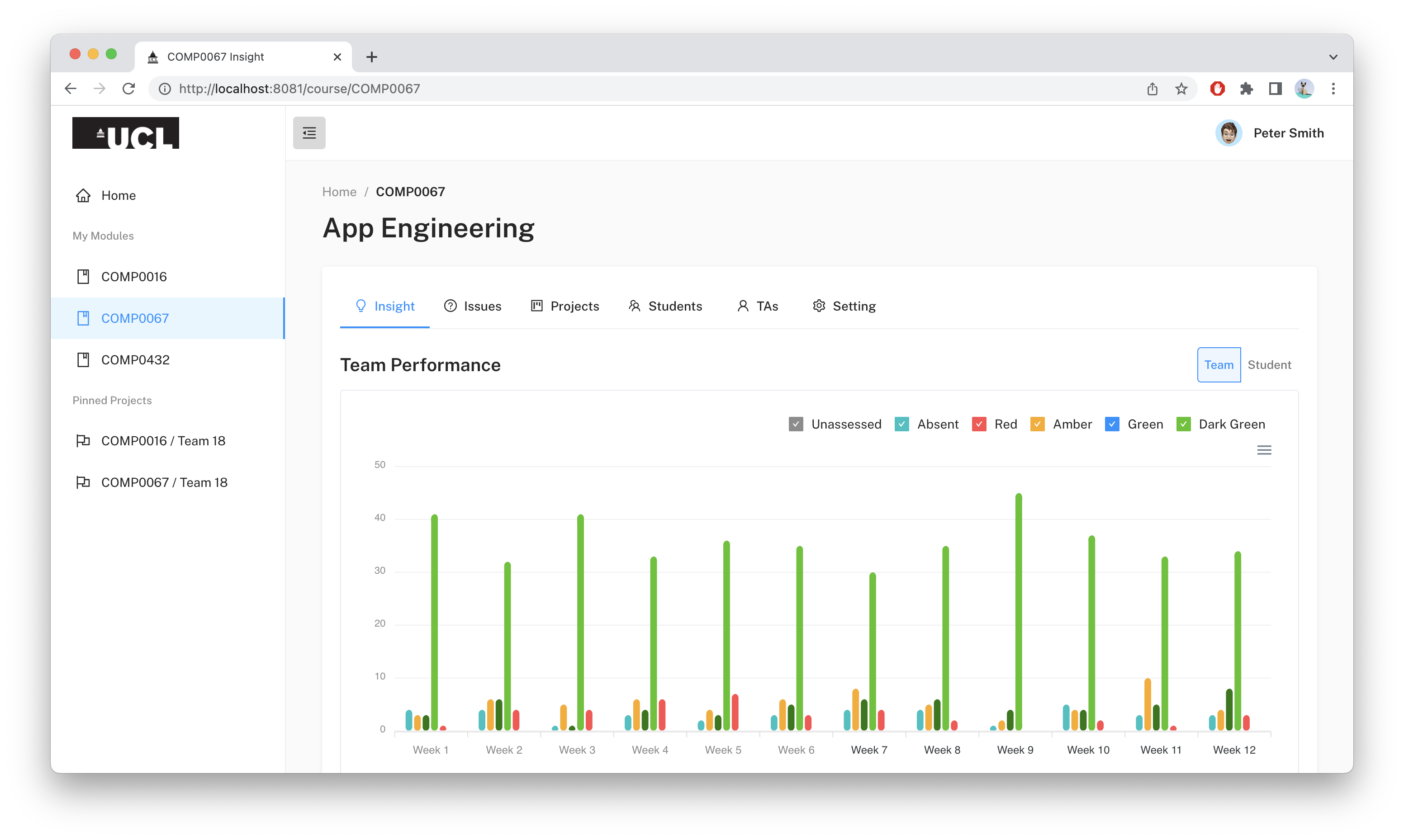Open pinned project COMP0016 / Team 18
Viewport: 1404px width, 840px height.
point(167,441)
